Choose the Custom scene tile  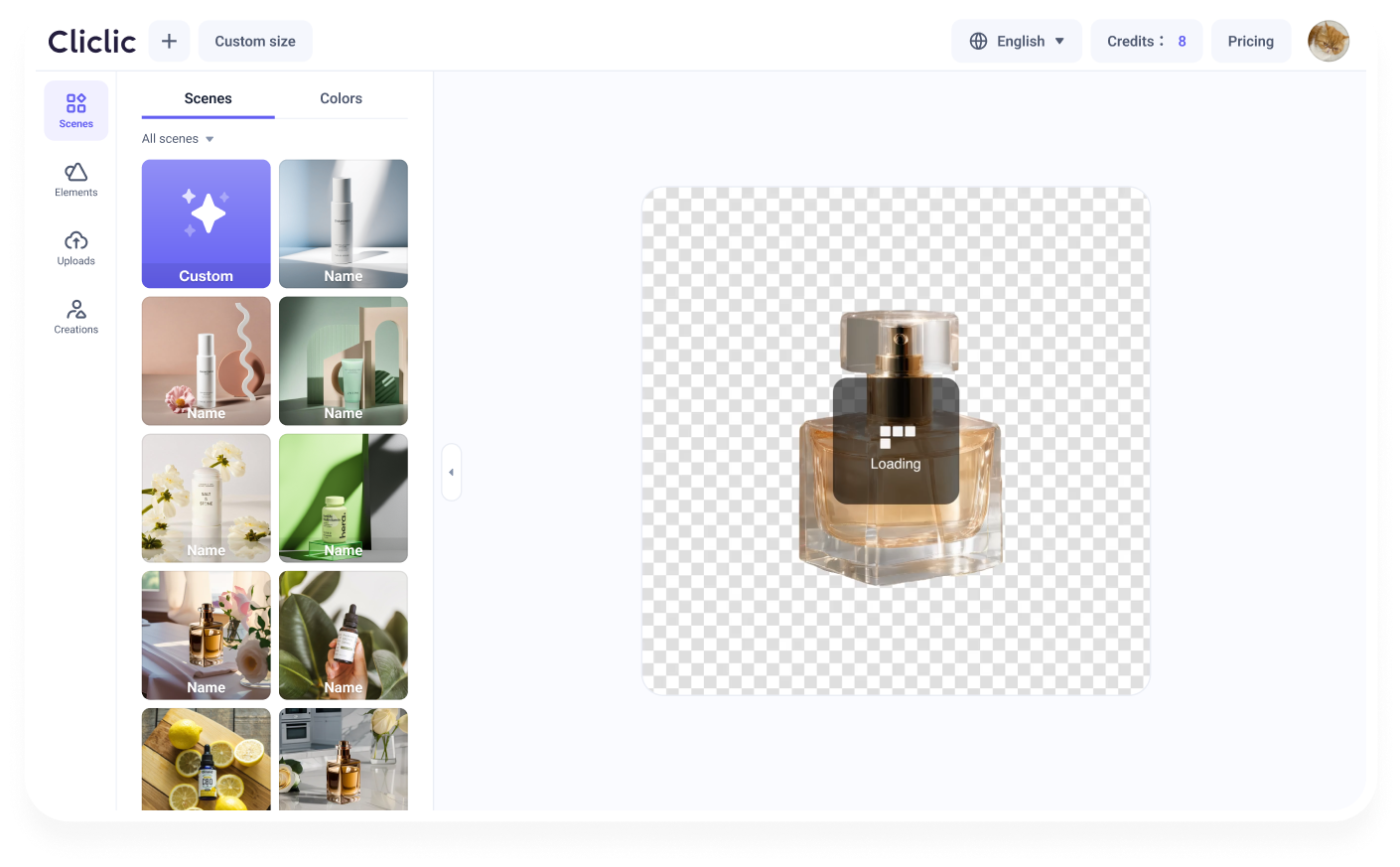point(206,223)
